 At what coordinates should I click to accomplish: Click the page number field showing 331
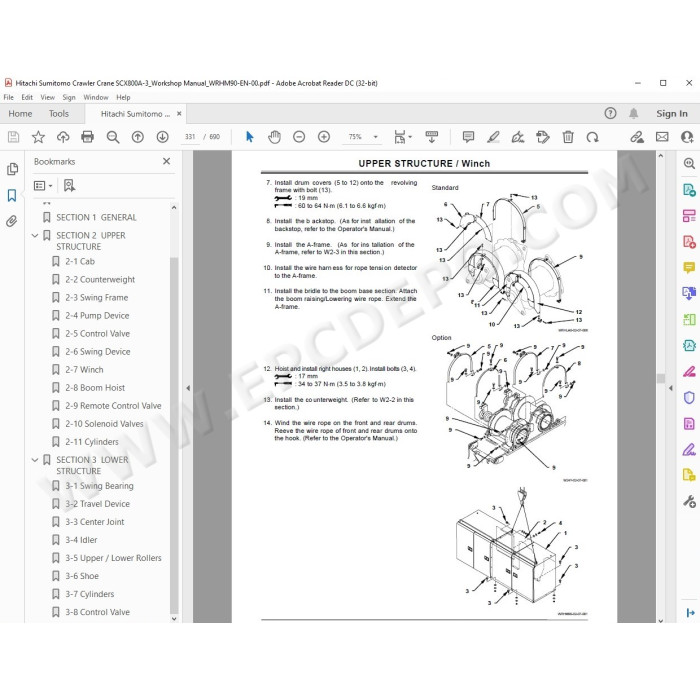(x=190, y=137)
